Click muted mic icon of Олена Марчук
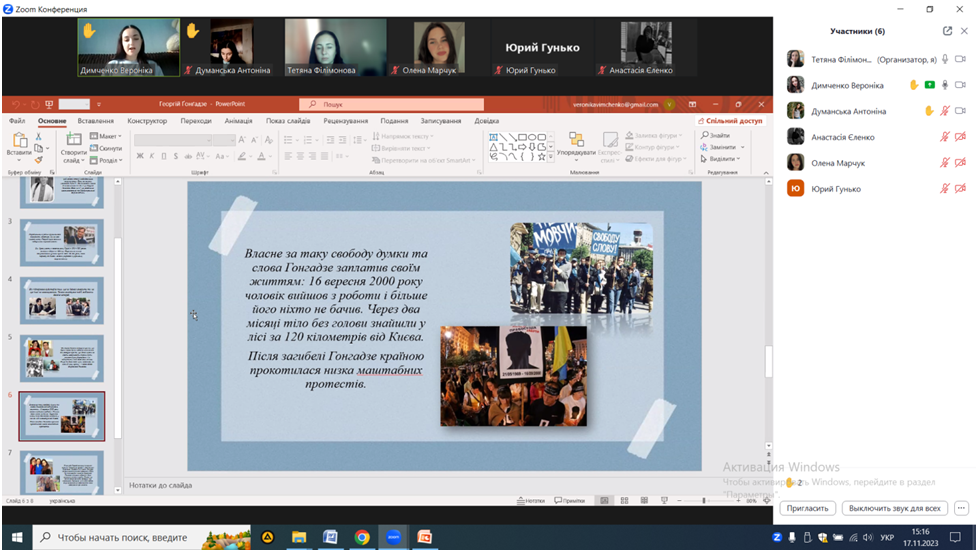This screenshot has width=978, height=552. (944, 163)
